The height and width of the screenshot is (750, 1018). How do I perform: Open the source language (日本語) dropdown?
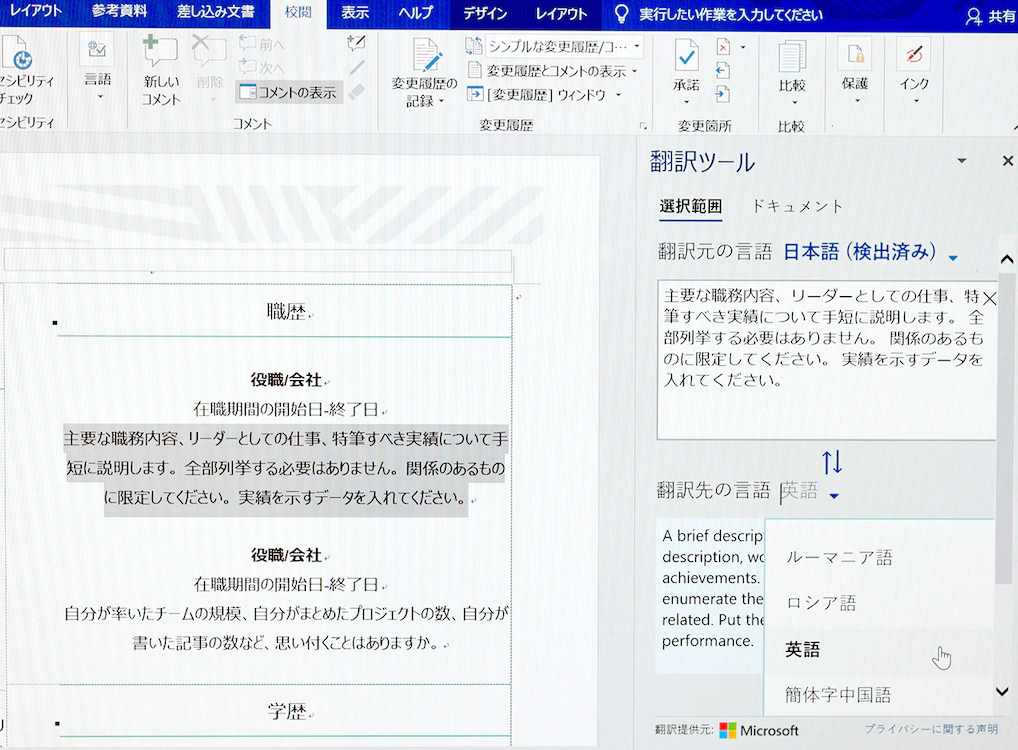coord(953,258)
